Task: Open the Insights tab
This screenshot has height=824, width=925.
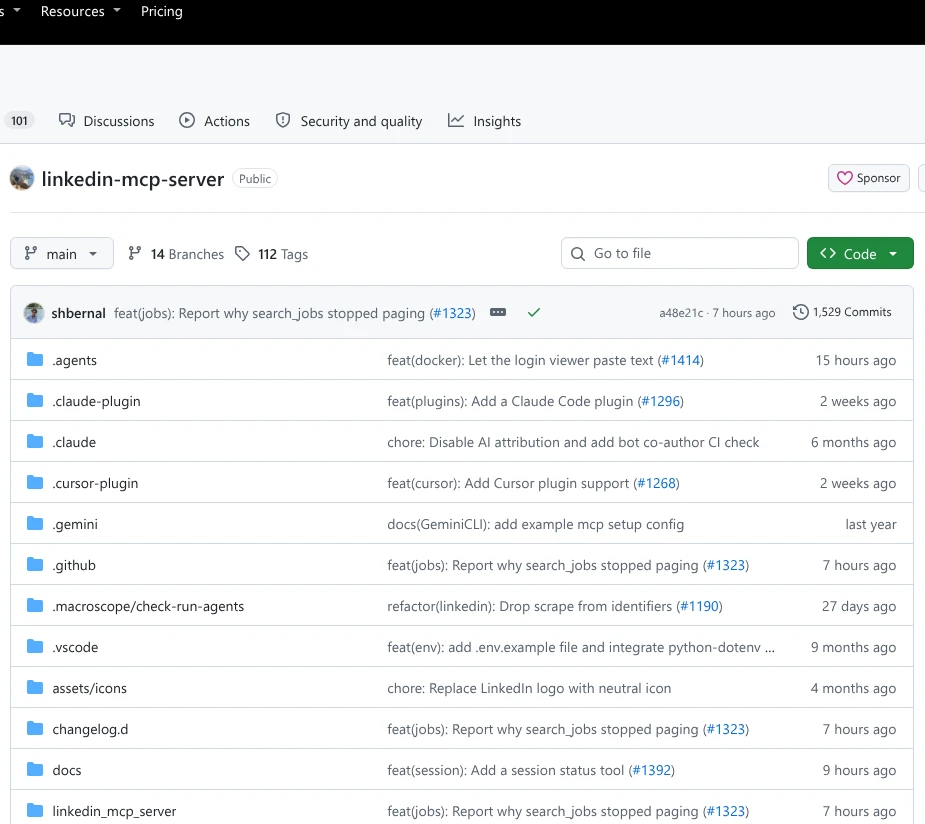Action: [x=485, y=121]
